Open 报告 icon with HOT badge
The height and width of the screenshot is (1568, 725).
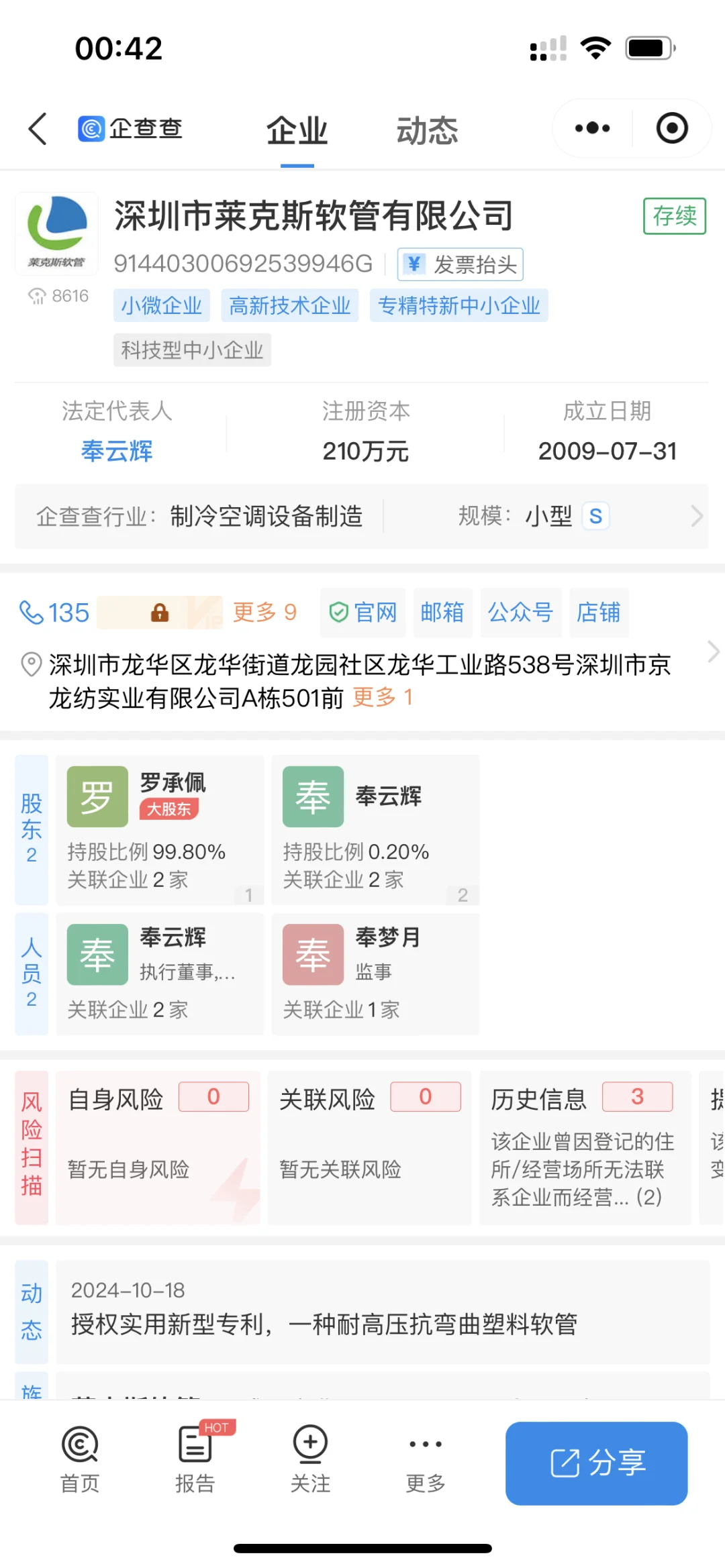195,1445
